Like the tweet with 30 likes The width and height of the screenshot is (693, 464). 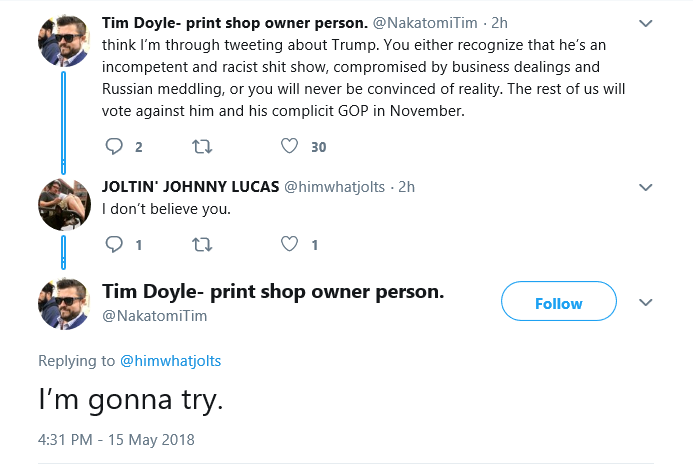289,146
